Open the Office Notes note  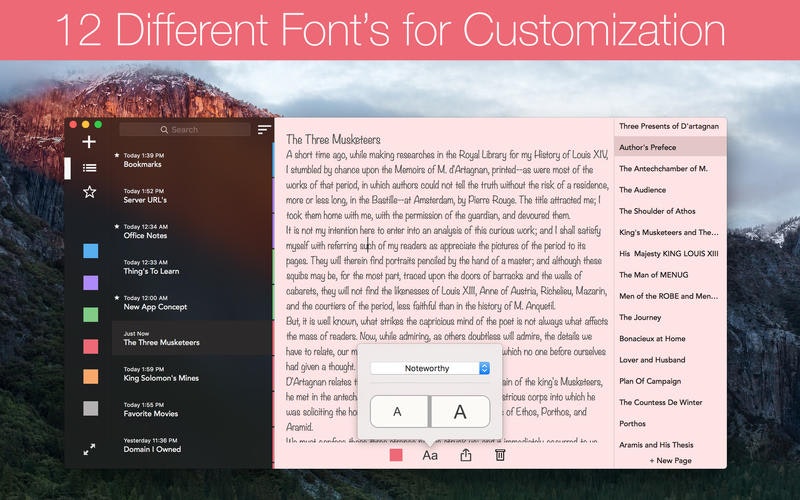(191, 231)
